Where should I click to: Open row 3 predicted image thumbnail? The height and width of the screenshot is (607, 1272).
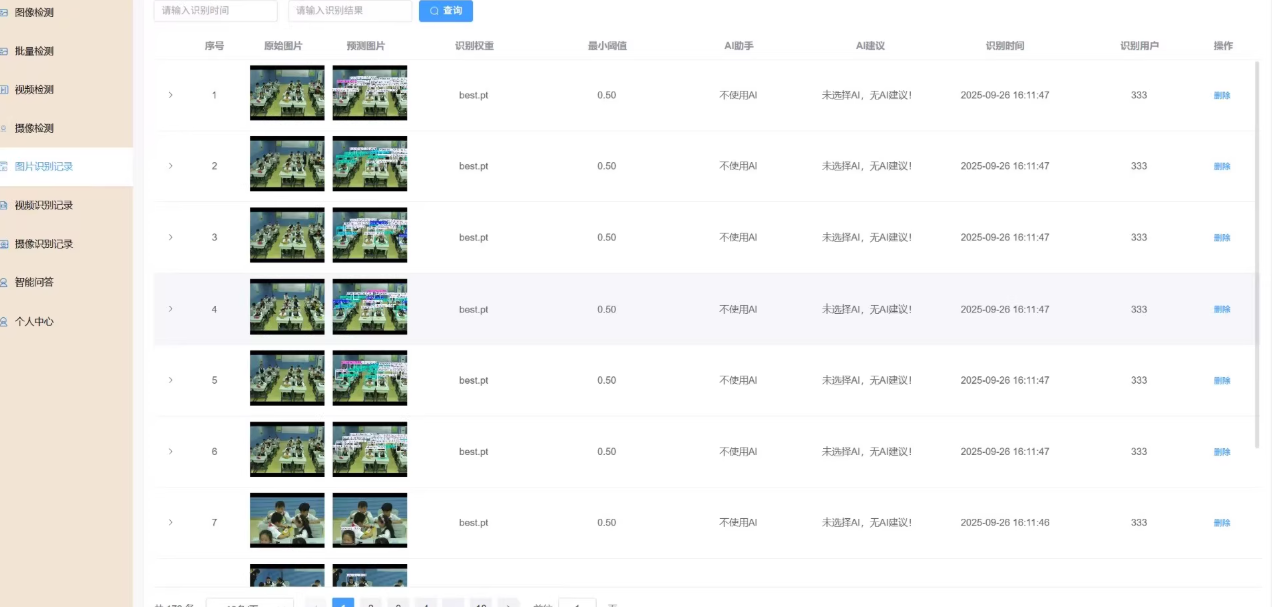pos(370,235)
